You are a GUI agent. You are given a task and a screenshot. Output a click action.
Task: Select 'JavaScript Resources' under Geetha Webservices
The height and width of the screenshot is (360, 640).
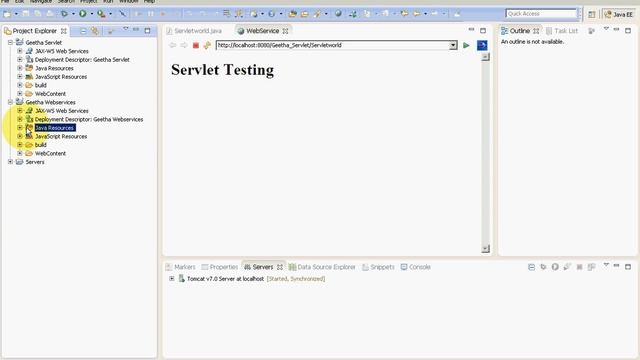[61, 136]
